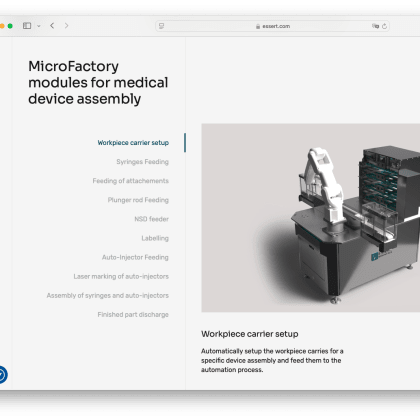Click the translate page icon
420x420 pixels.
click(376, 26)
